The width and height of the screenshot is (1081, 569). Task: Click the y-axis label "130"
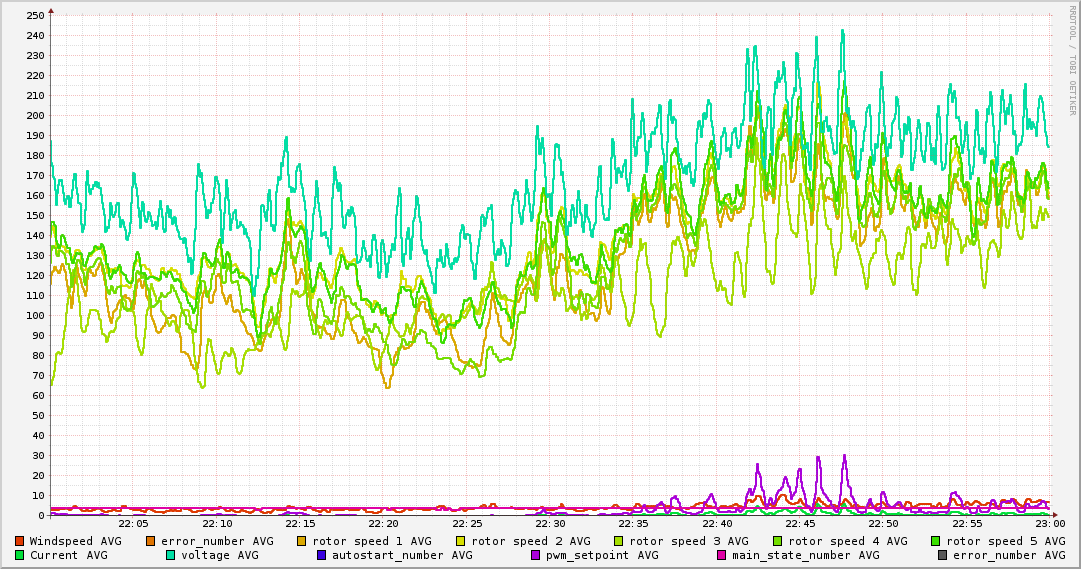point(35,255)
